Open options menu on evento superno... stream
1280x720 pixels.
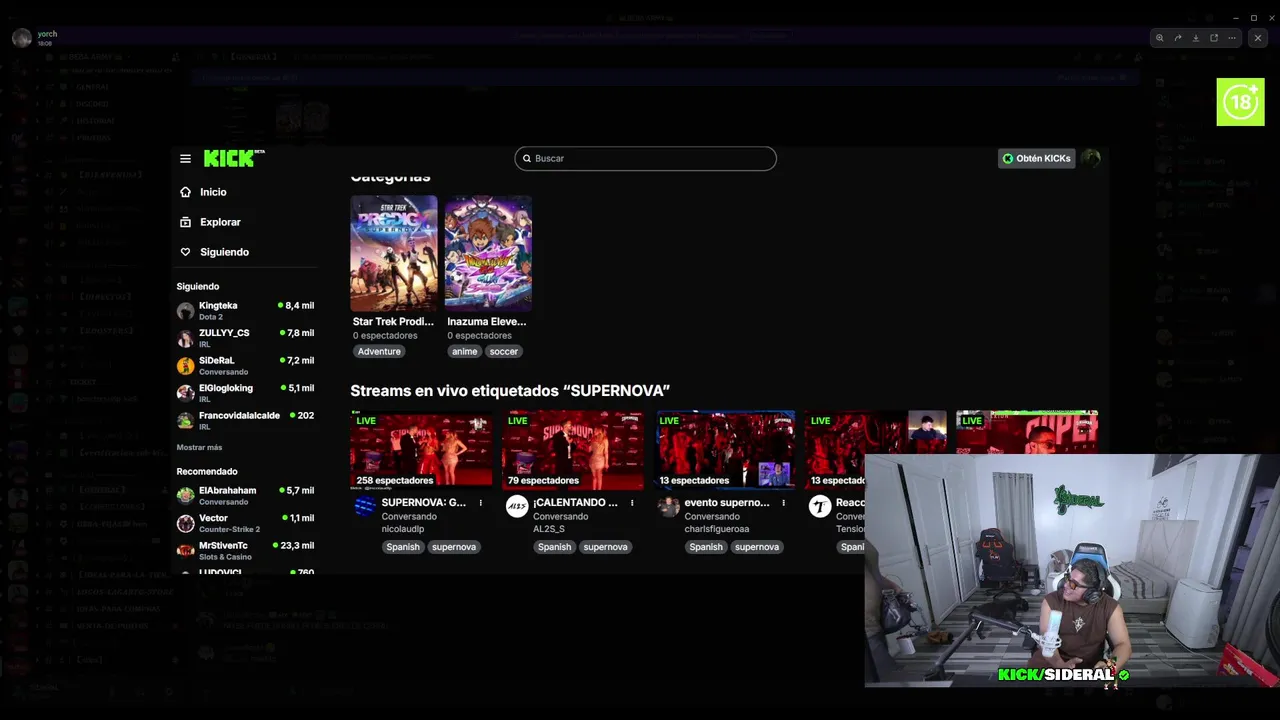point(783,503)
